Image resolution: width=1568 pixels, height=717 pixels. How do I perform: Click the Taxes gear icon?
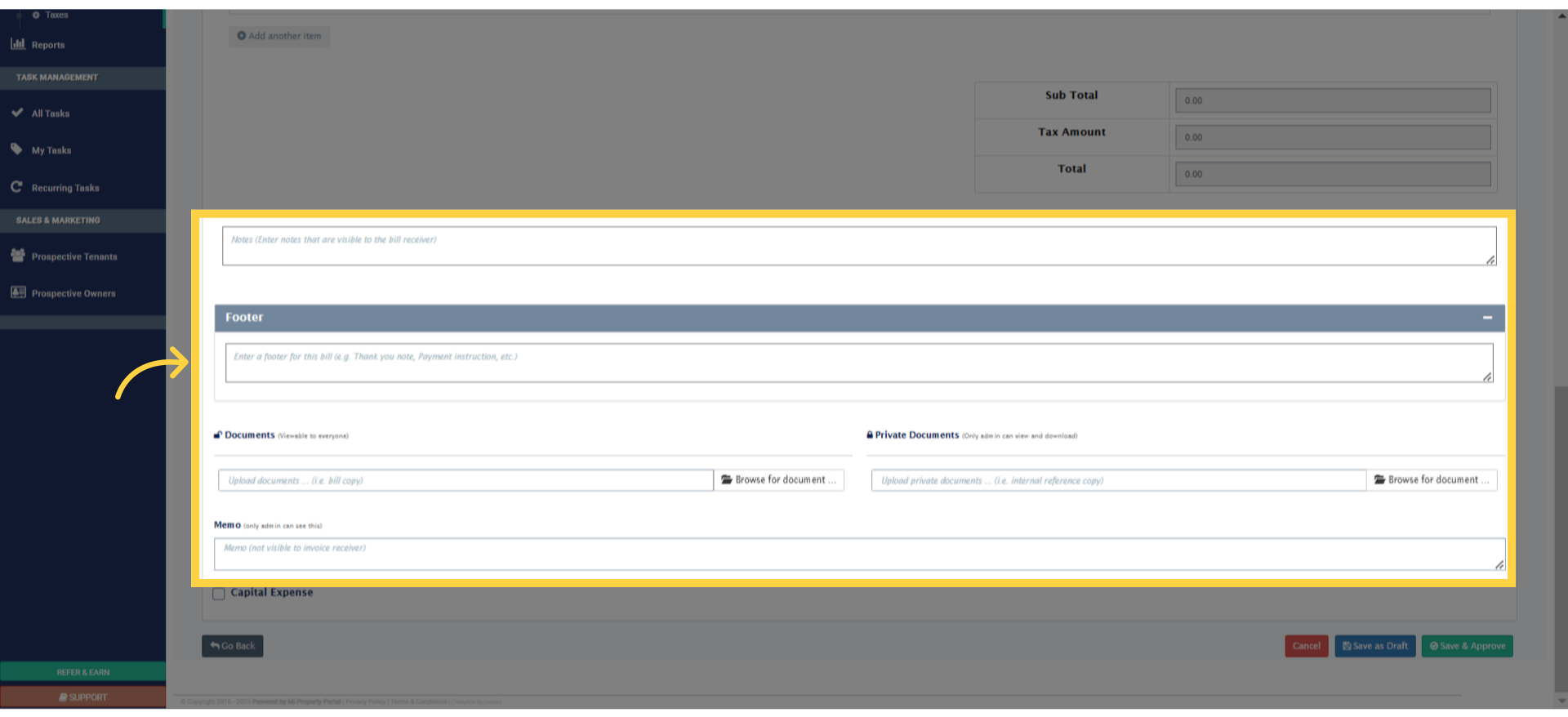(36, 15)
